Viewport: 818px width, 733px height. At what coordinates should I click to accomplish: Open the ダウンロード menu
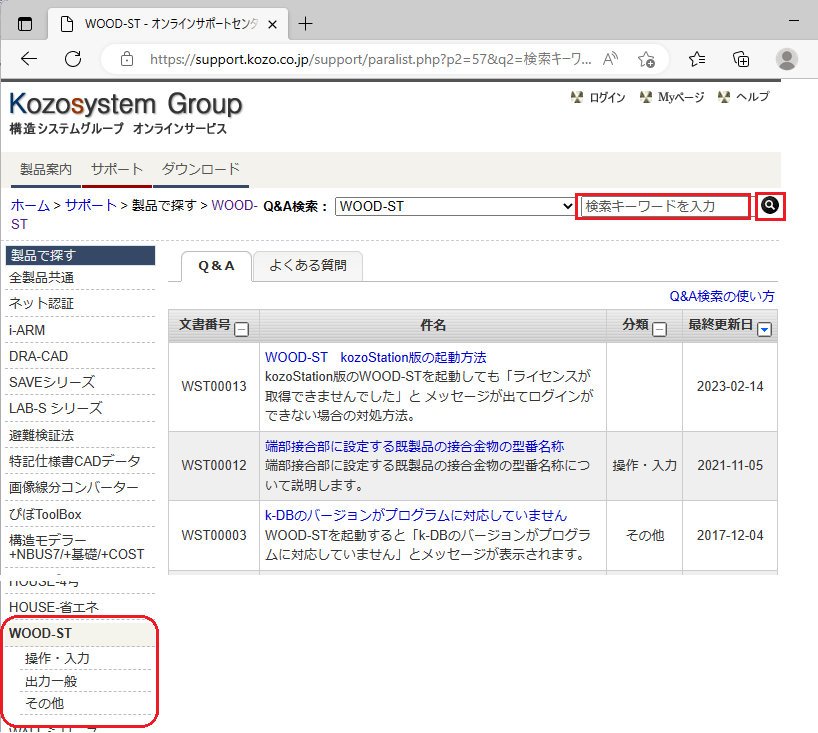click(200, 169)
